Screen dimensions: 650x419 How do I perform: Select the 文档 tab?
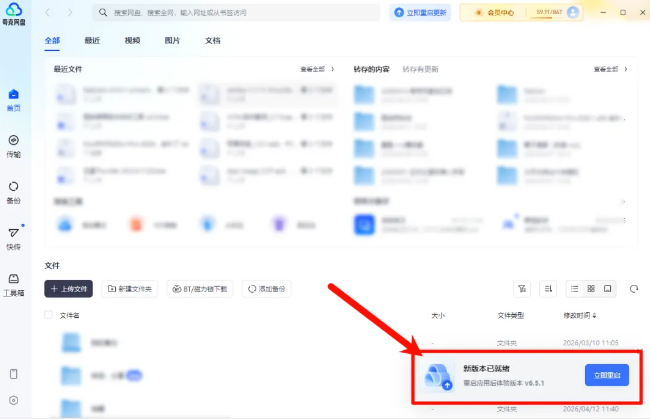[213, 41]
